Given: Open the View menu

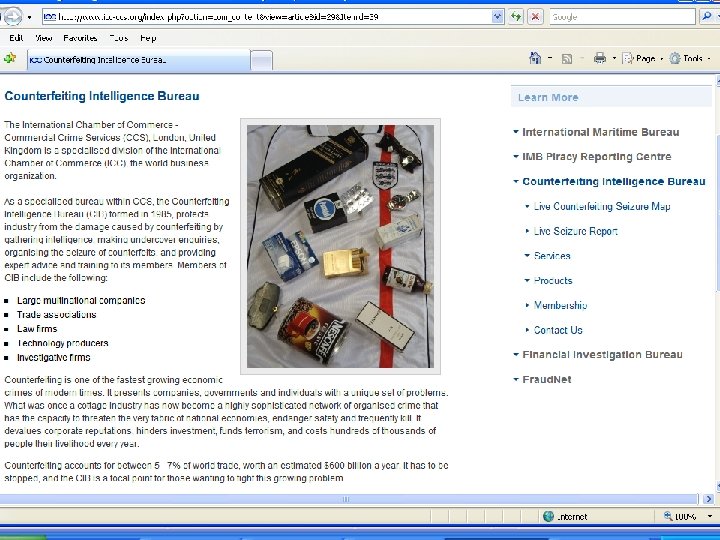Looking at the screenshot, I should [x=44, y=38].
